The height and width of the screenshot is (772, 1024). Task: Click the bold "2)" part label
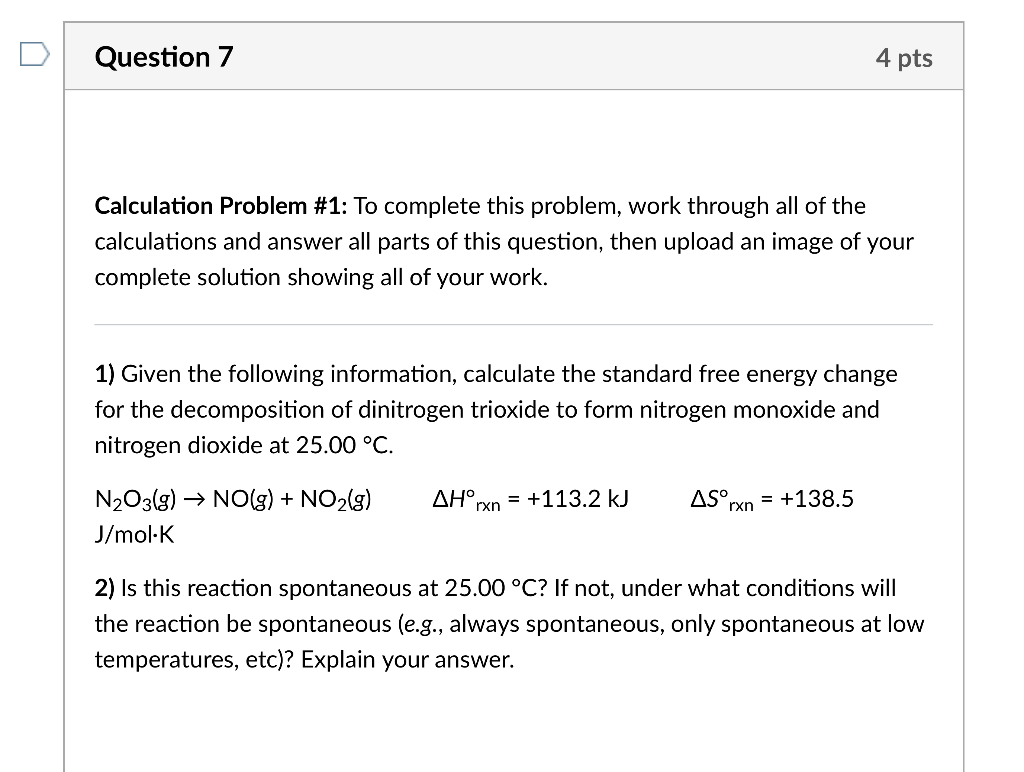pyautogui.click(x=102, y=588)
